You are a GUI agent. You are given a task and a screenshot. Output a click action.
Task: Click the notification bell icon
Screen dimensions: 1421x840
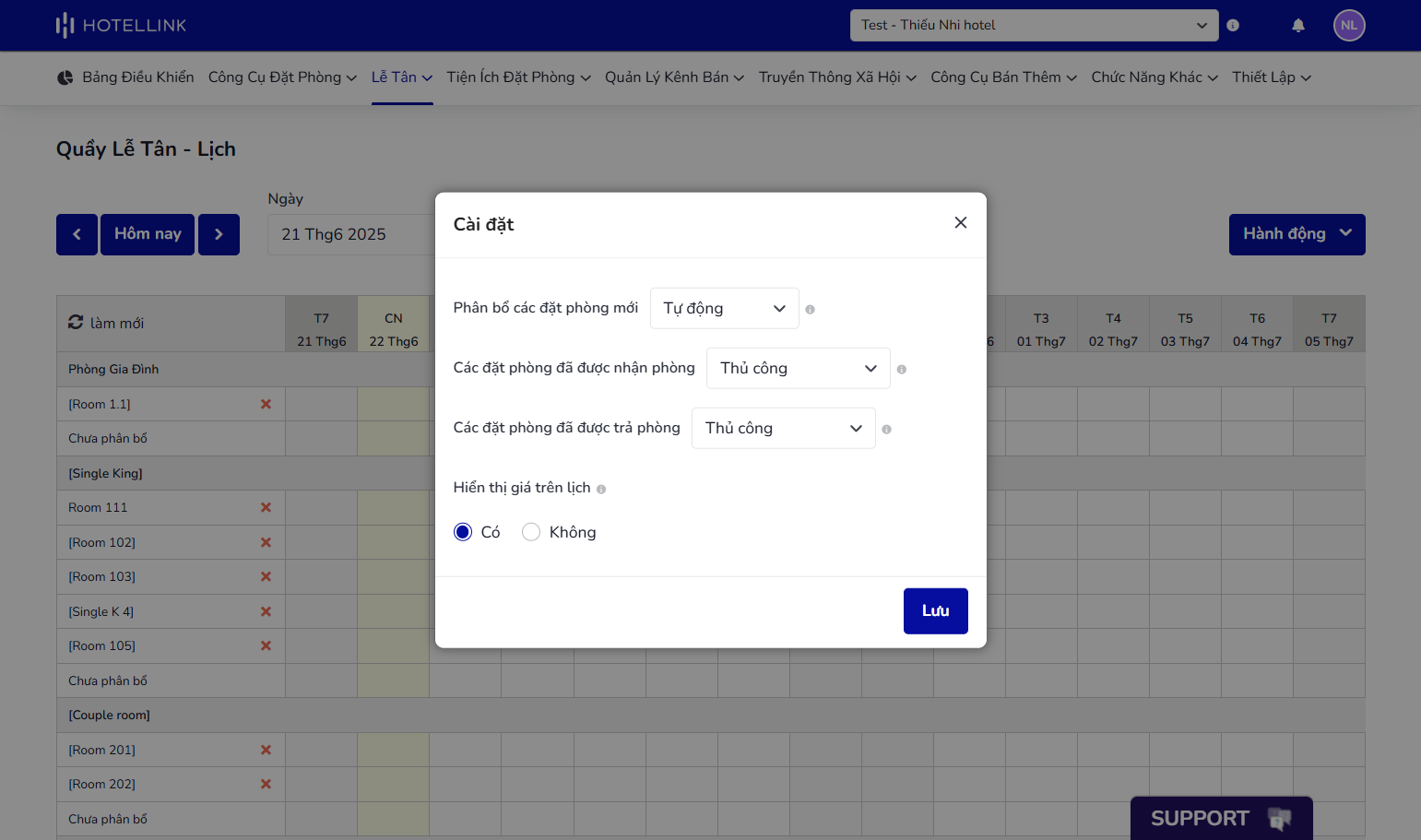pos(1297,25)
